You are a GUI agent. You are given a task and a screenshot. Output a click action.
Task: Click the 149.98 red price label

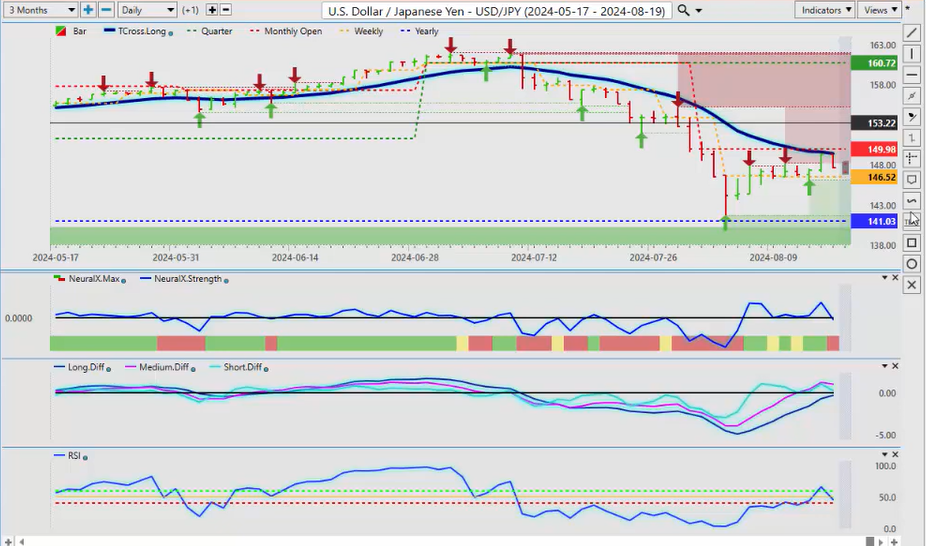point(865,150)
